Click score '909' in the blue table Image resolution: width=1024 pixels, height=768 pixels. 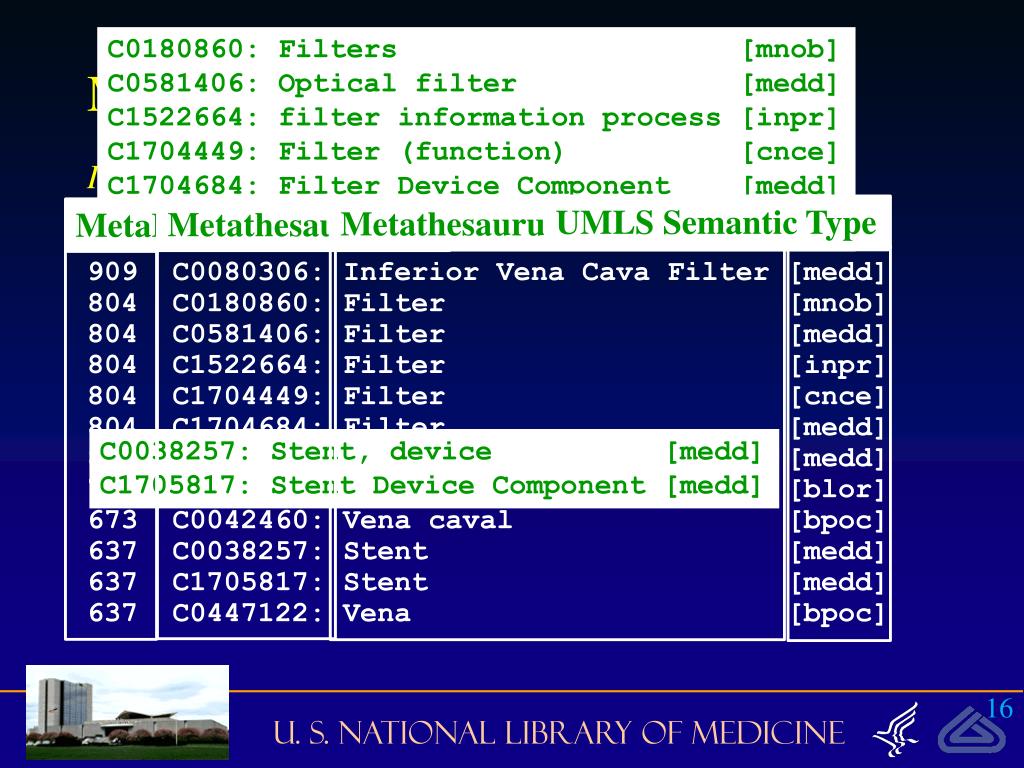113,271
